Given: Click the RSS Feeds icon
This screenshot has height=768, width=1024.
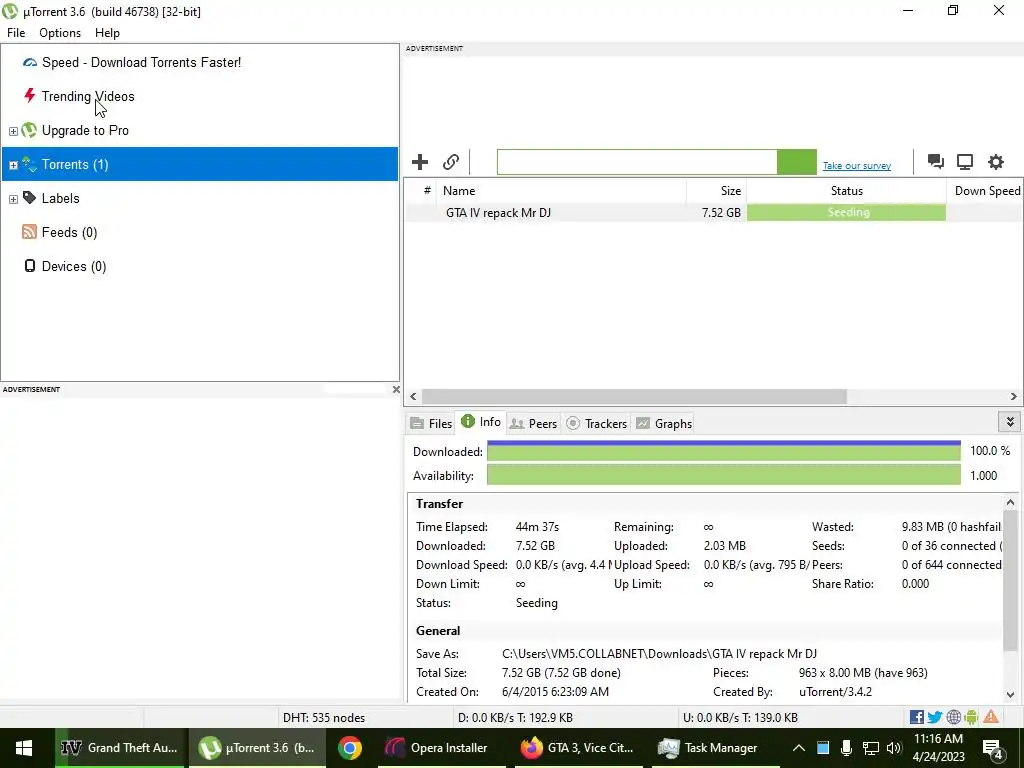Looking at the screenshot, I should pos(29,232).
